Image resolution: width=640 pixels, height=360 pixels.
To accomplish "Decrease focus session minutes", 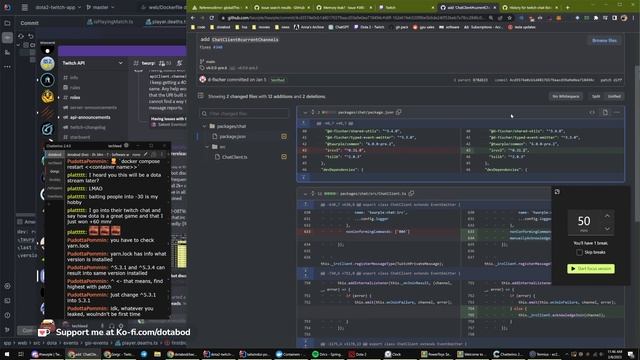I will 607,229.
